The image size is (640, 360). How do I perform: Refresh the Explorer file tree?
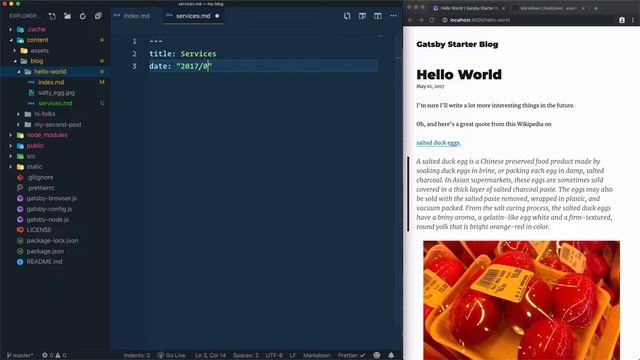(x=83, y=16)
